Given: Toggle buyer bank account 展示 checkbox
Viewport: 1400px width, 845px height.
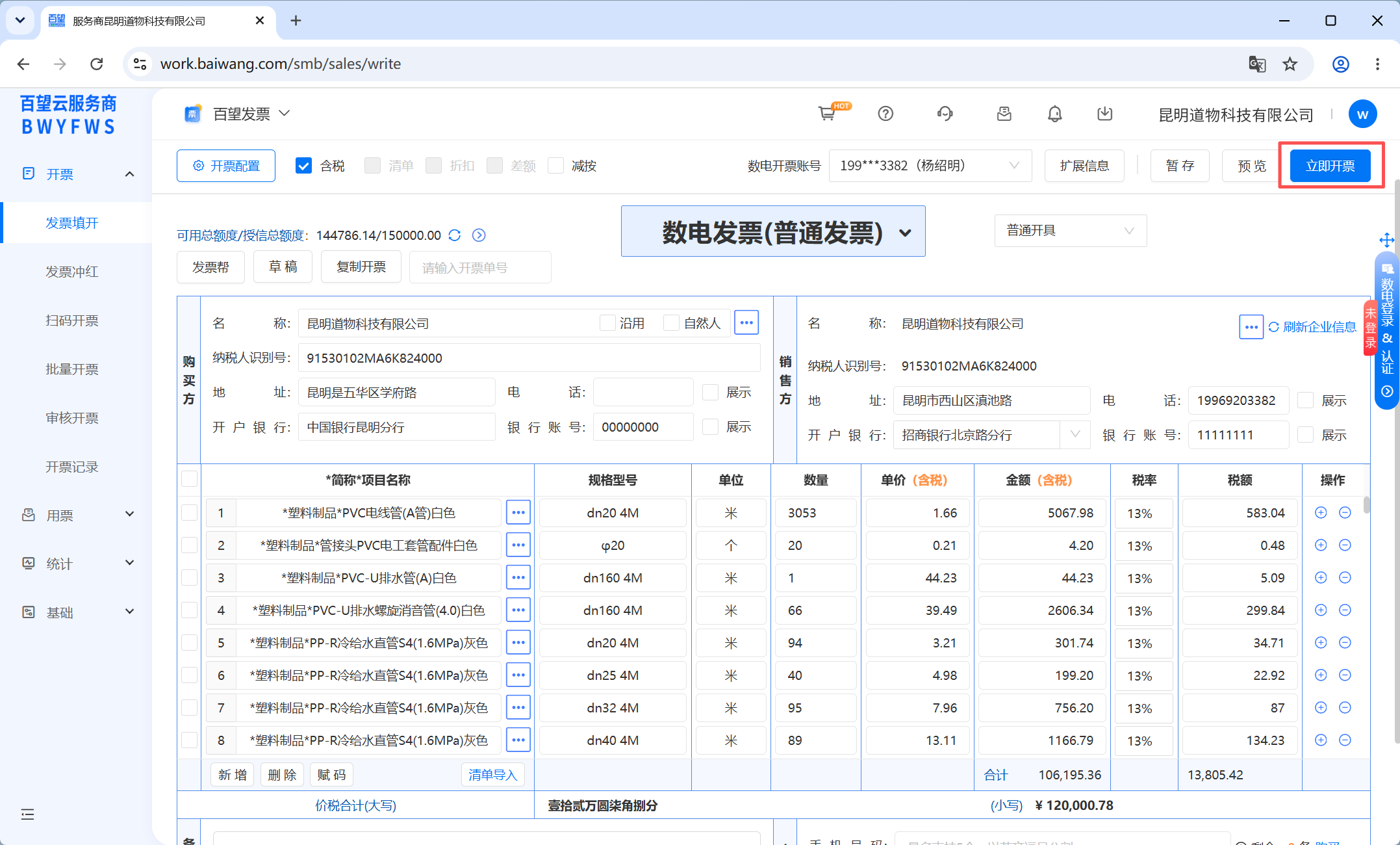Looking at the screenshot, I should click(x=711, y=426).
